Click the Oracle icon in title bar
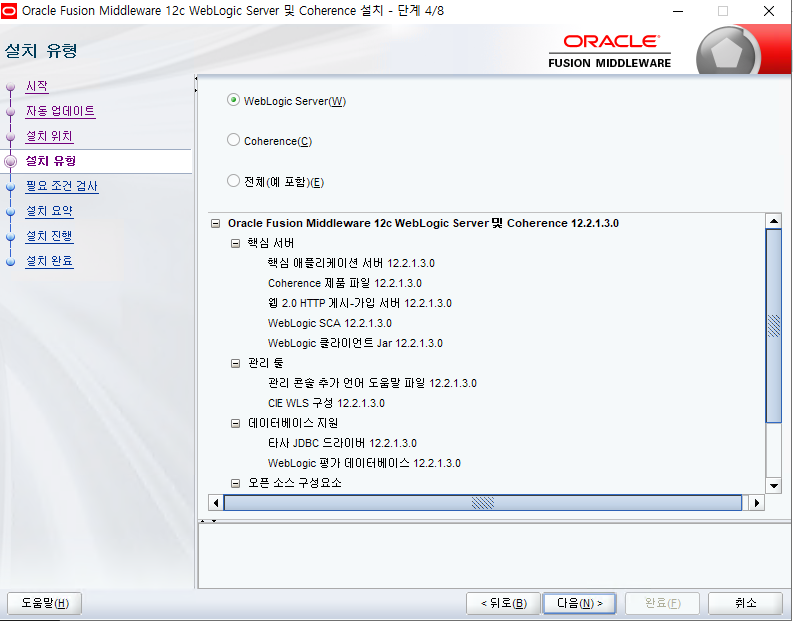Image resolution: width=793 pixels, height=621 pixels. (9, 11)
